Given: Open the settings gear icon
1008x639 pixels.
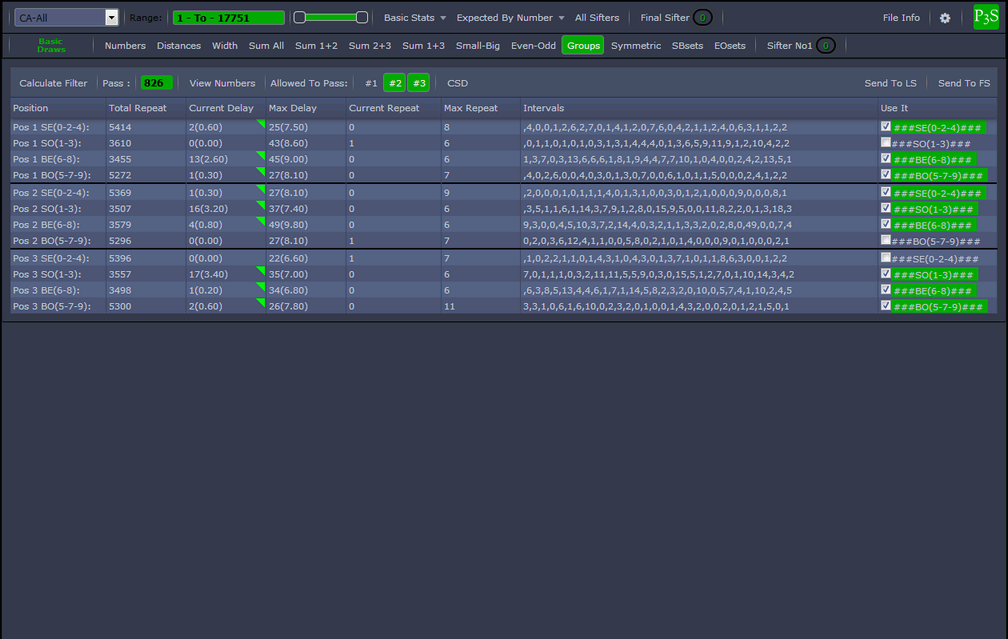Looking at the screenshot, I should [944, 18].
